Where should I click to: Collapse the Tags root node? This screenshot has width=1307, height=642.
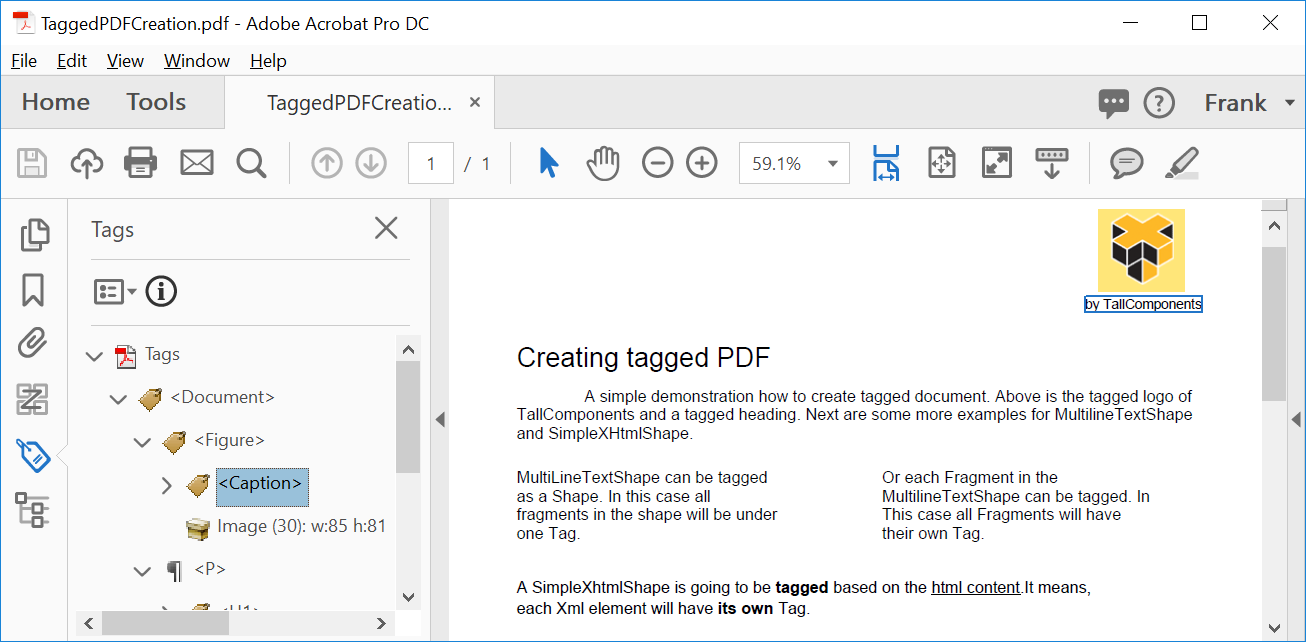95,356
